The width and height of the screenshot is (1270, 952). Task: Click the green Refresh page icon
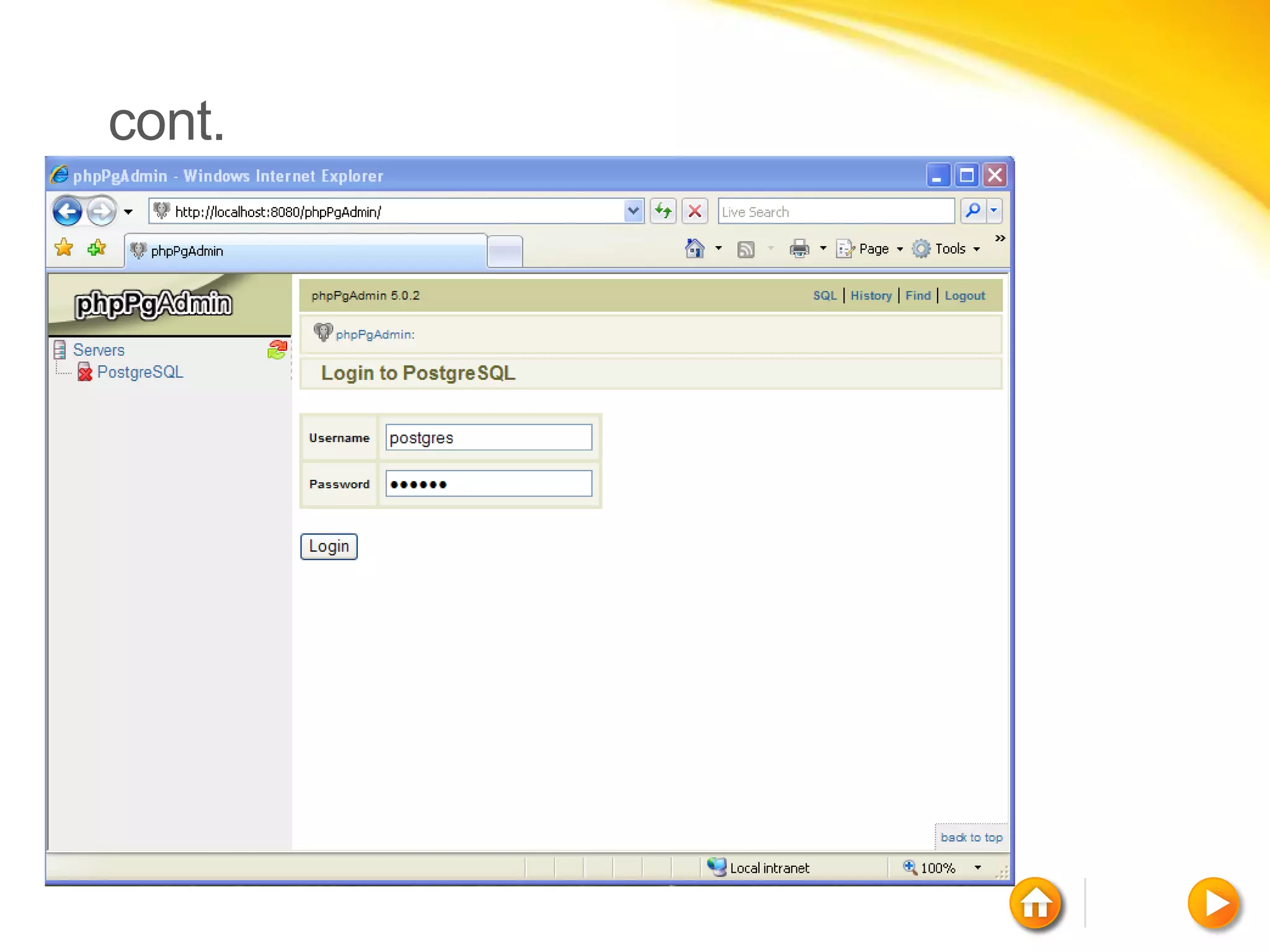(x=663, y=211)
